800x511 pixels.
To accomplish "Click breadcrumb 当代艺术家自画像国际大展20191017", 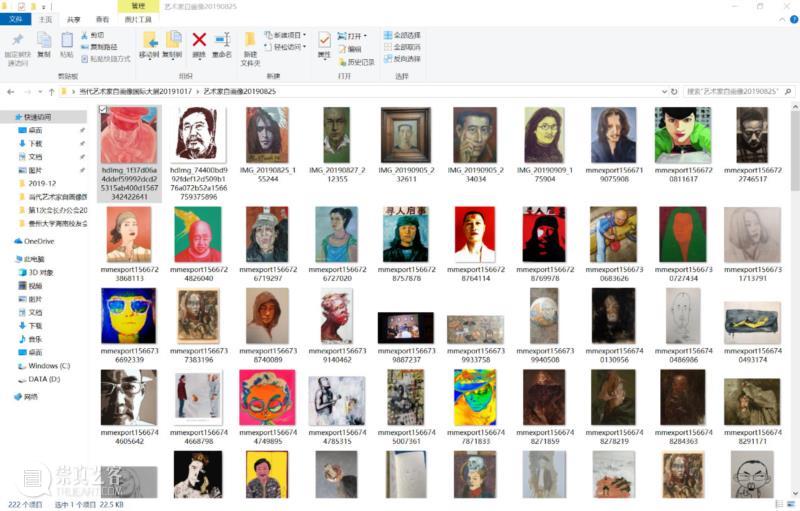I will coord(136,92).
